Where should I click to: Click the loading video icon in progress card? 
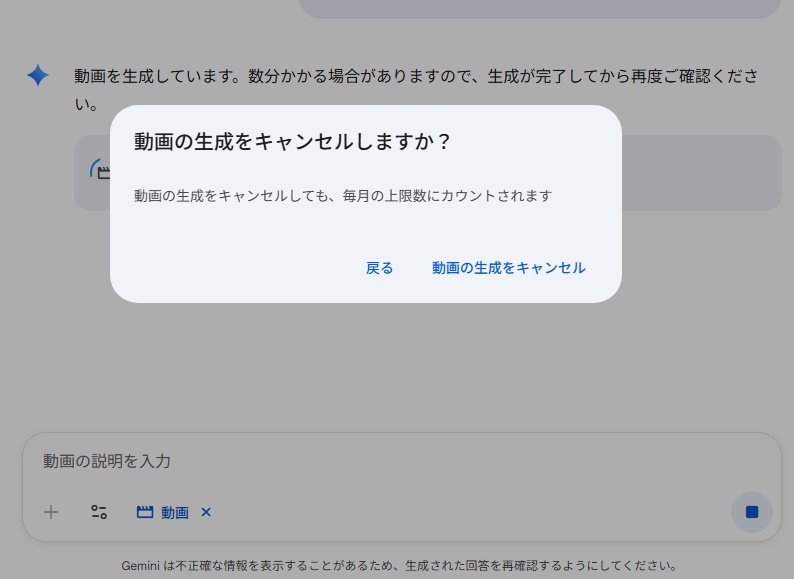pos(99,171)
